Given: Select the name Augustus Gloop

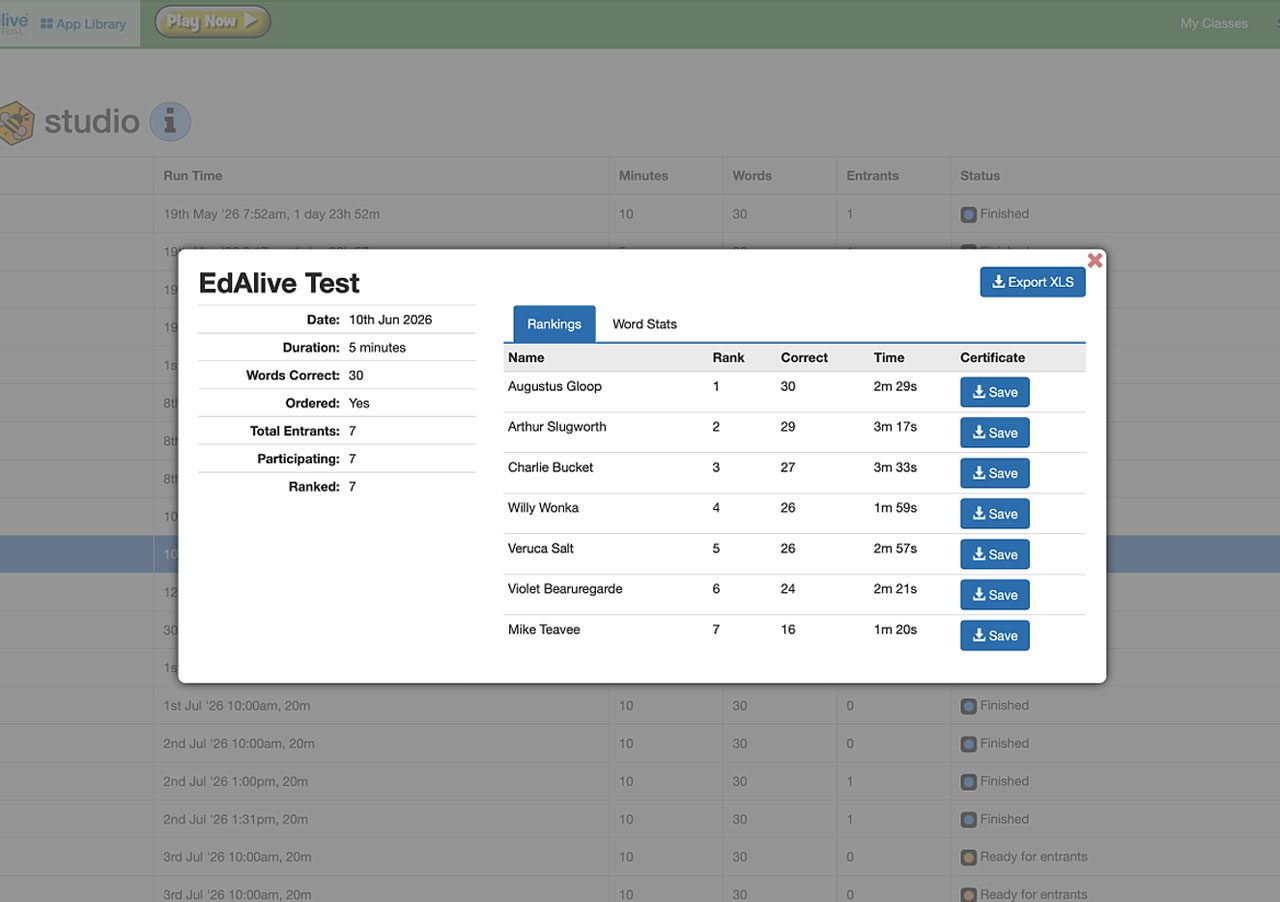Looking at the screenshot, I should pyautogui.click(x=554, y=386).
